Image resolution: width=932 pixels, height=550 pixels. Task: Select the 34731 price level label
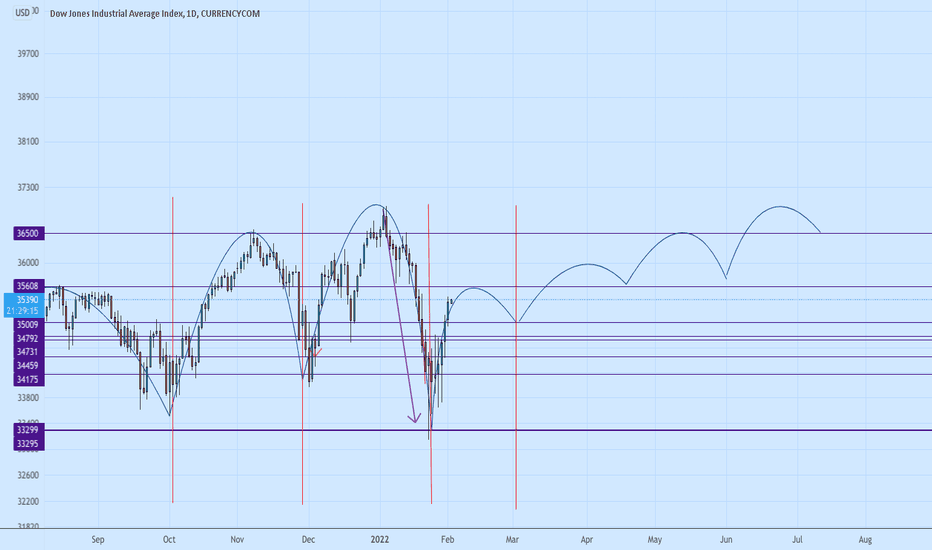coord(29,352)
